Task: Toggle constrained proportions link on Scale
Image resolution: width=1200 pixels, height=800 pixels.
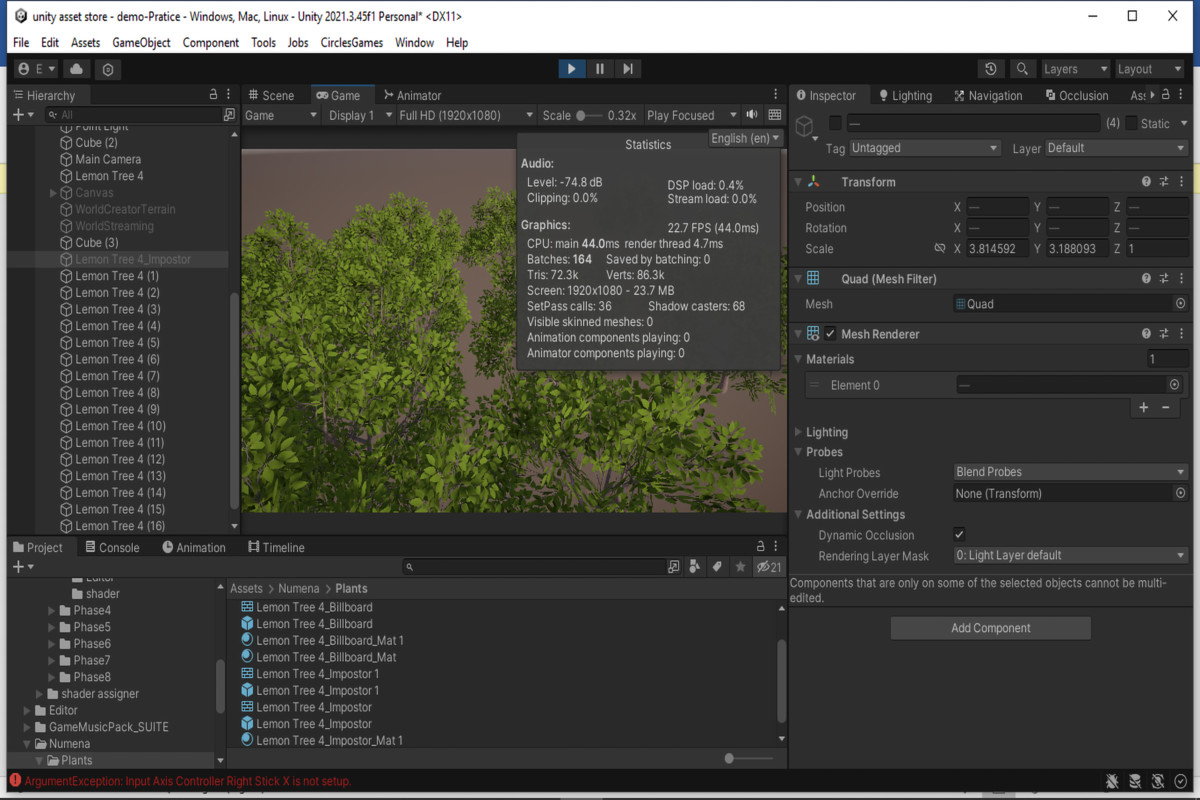Action: 939,249
